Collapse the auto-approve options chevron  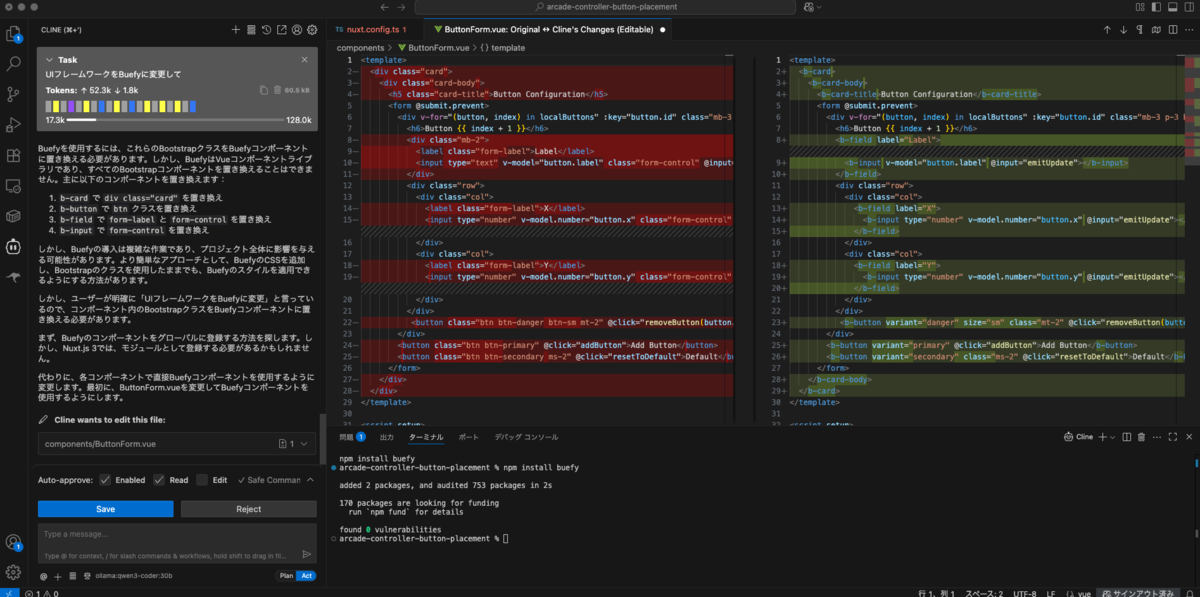(x=309, y=480)
